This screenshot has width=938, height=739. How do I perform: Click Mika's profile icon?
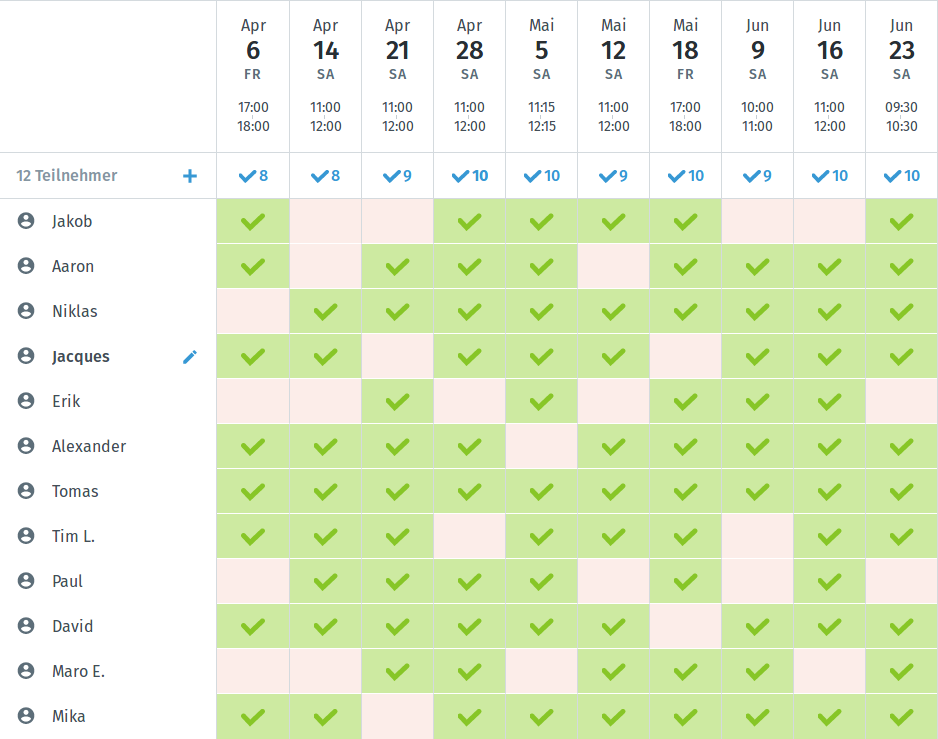click(26, 716)
